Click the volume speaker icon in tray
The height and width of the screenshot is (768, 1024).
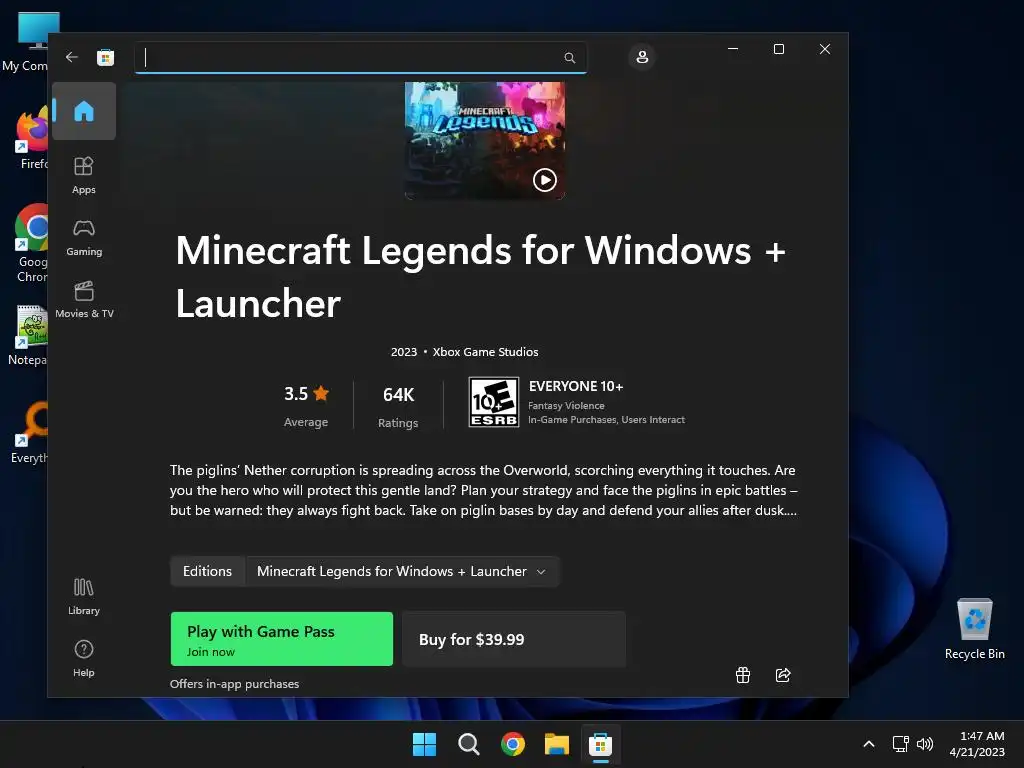pos(925,744)
